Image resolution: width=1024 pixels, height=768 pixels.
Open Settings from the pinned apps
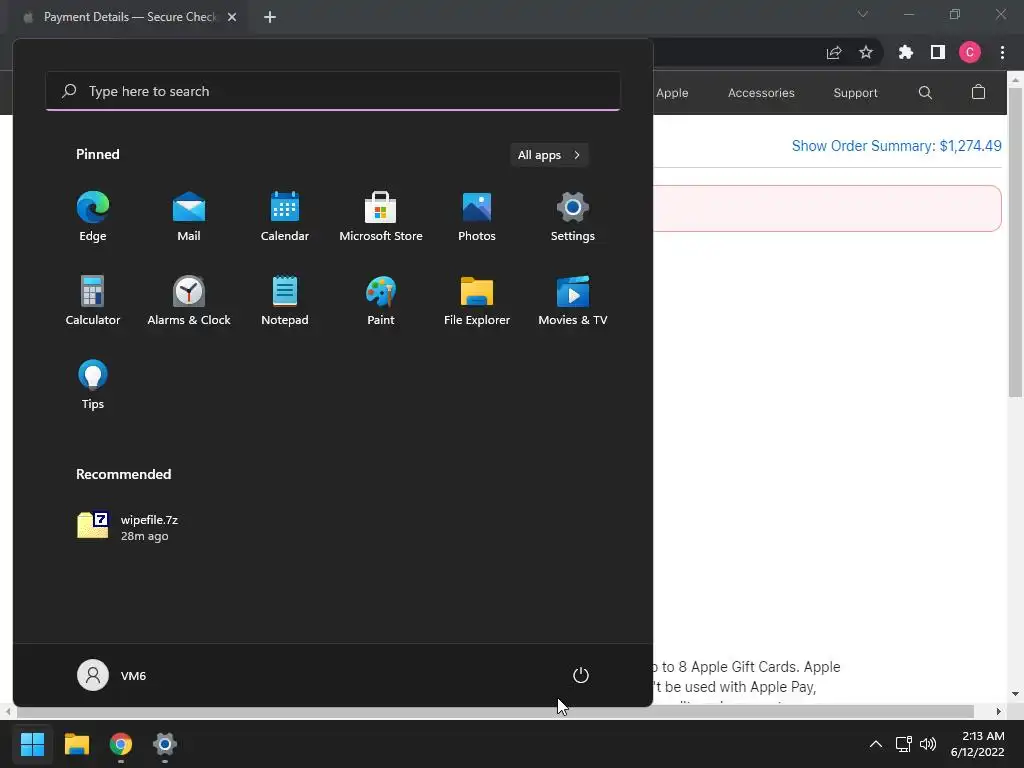[x=573, y=217]
